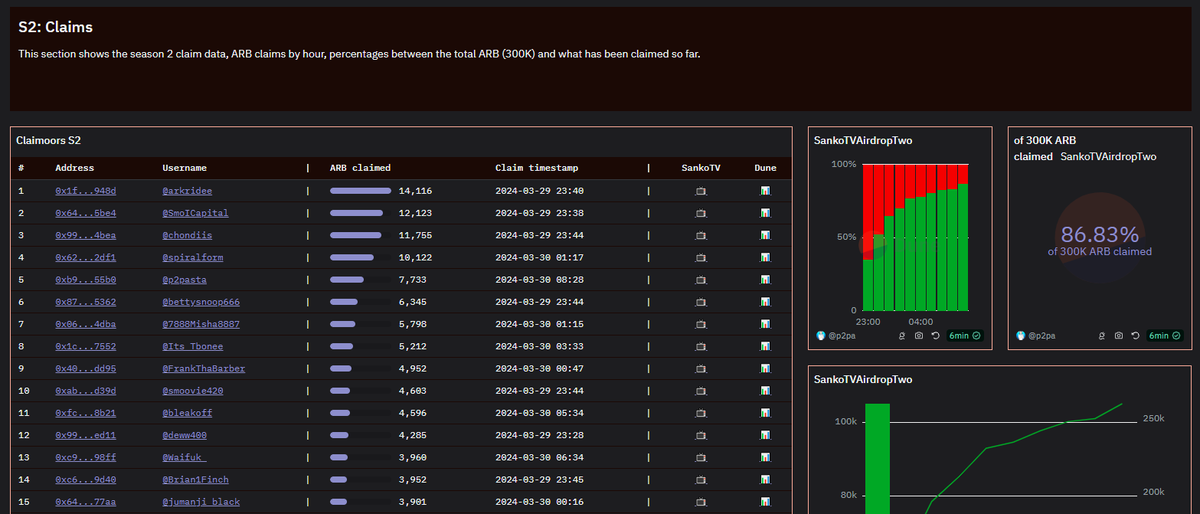Open the Dune chart icon for @Brian1Finch
This screenshot has width=1200, height=514.
pos(765,479)
